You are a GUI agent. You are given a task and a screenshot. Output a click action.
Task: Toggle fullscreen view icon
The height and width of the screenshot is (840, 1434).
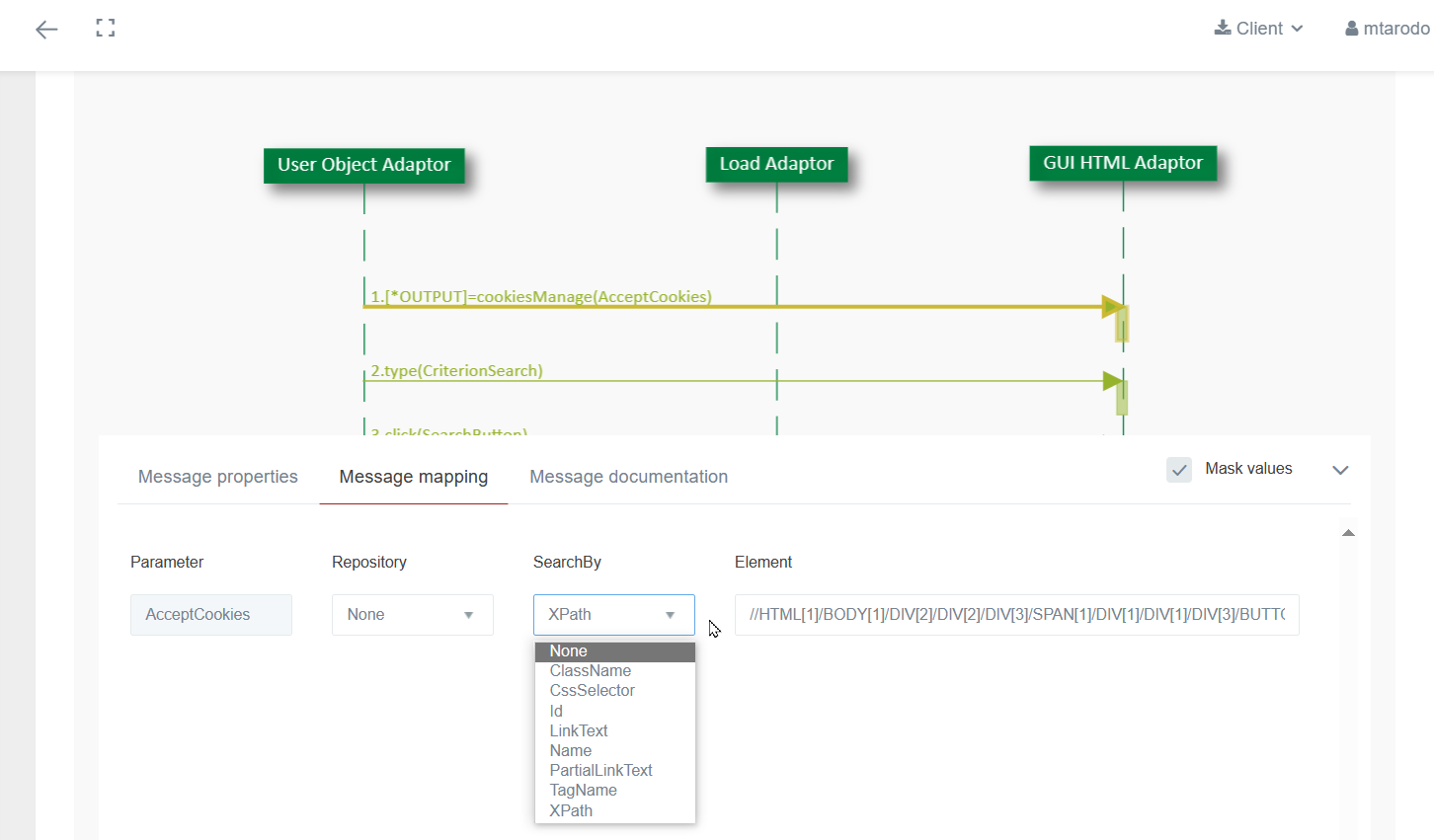106,29
